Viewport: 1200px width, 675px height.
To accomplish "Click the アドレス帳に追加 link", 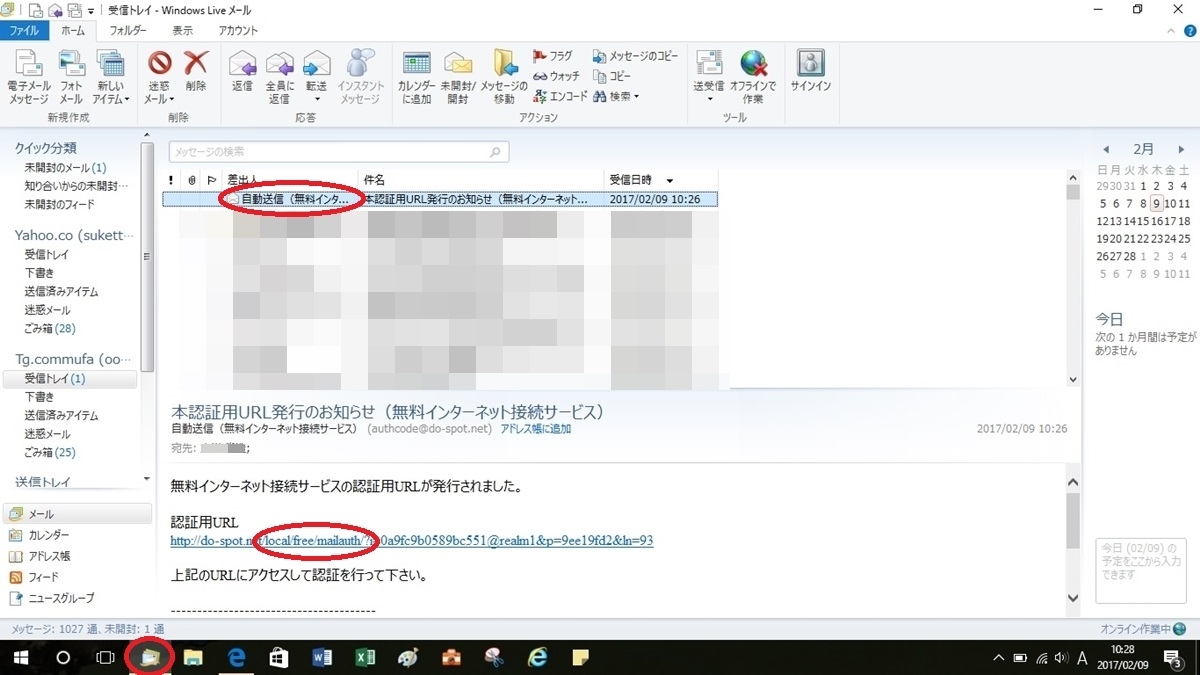I will coord(536,429).
